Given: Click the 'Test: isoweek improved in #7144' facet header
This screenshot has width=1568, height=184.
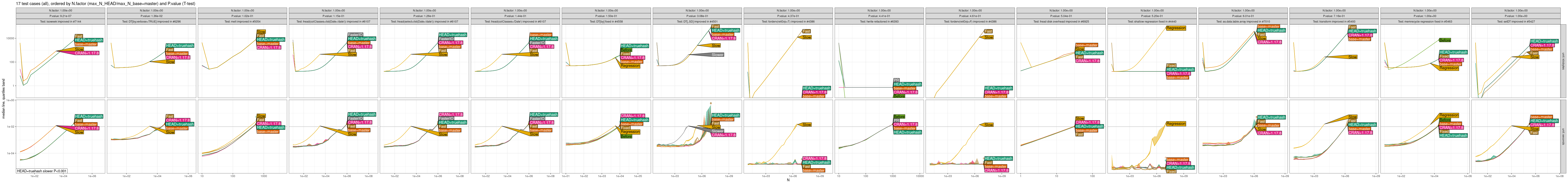Looking at the screenshot, I should click(60, 21).
